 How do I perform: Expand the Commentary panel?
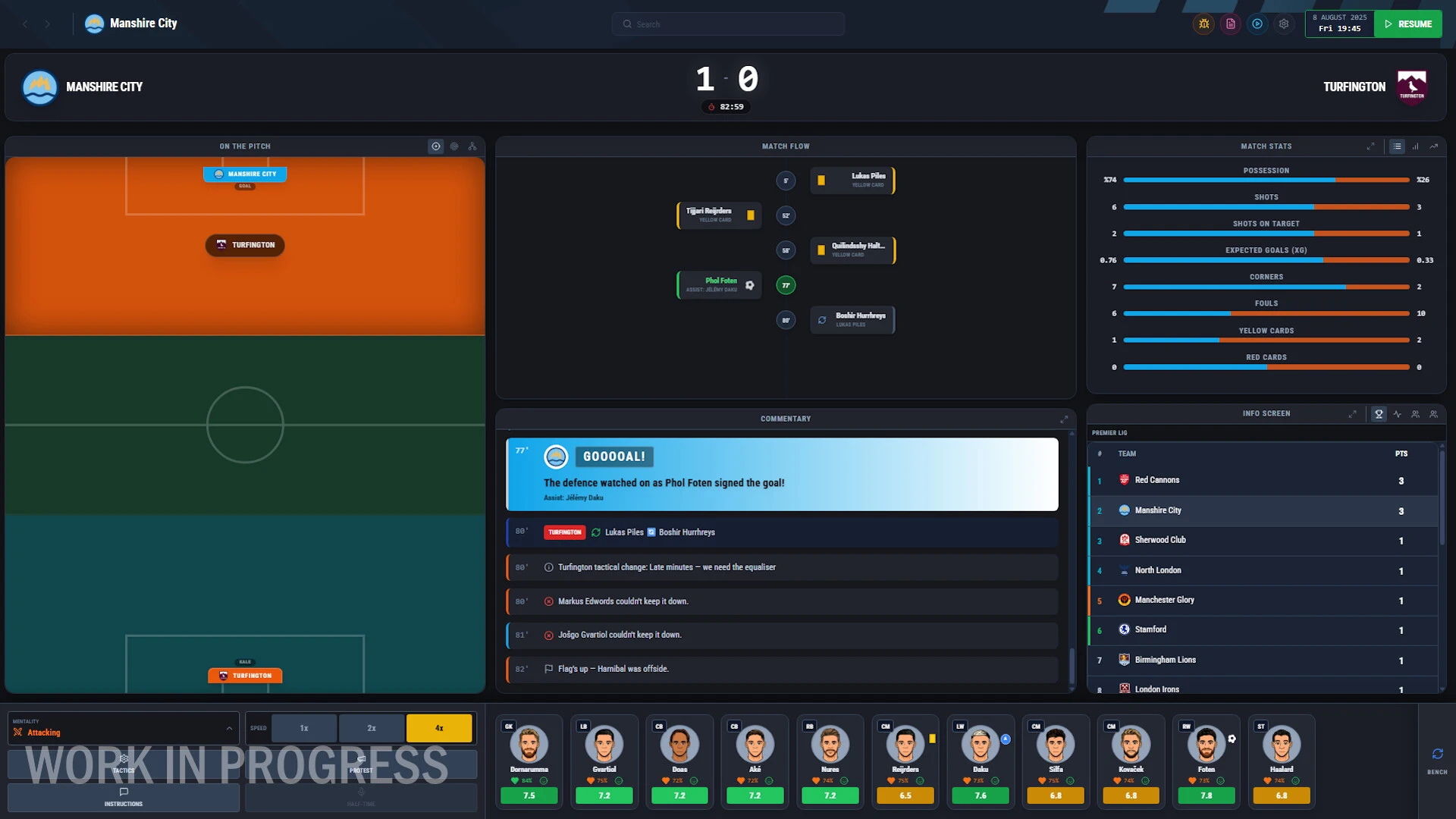tap(1064, 419)
